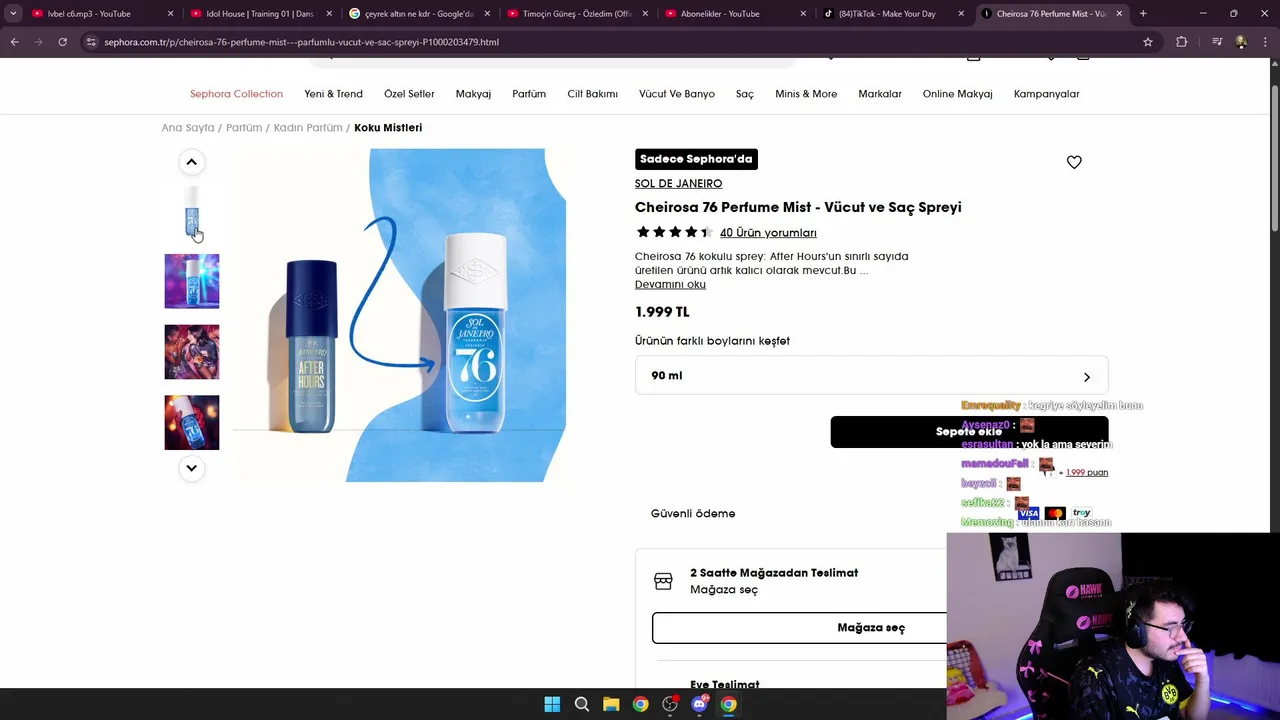
Task: Open Discord from the taskbar
Action: click(x=699, y=704)
